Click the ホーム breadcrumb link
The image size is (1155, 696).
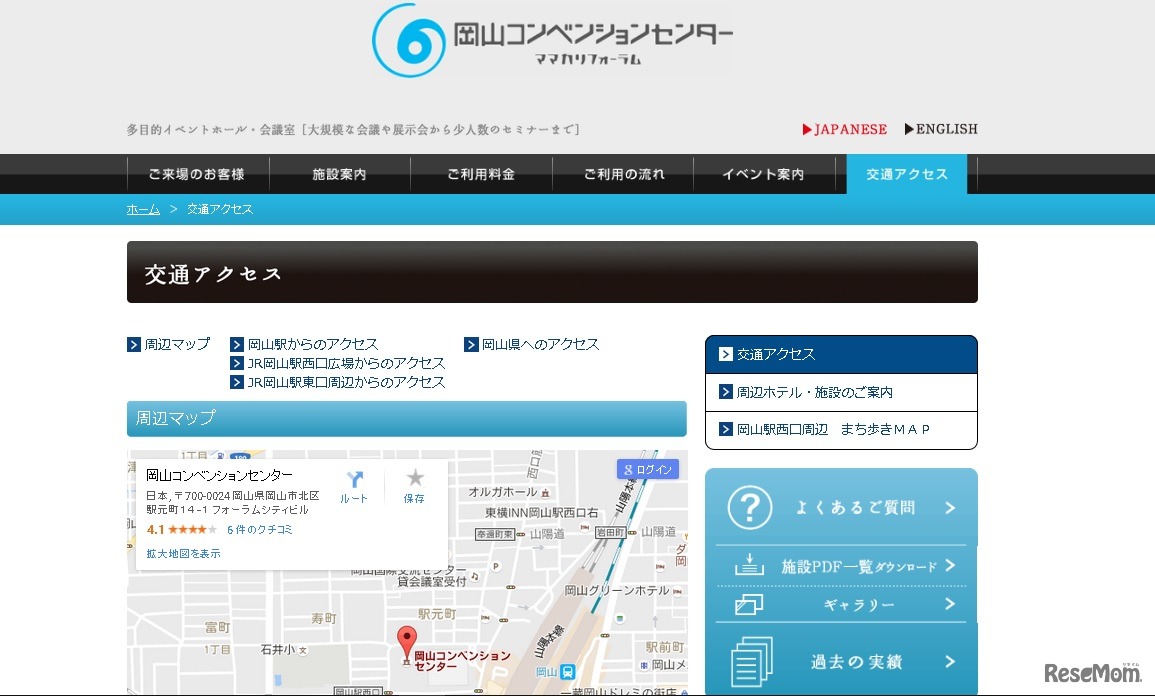coord(142,209)
